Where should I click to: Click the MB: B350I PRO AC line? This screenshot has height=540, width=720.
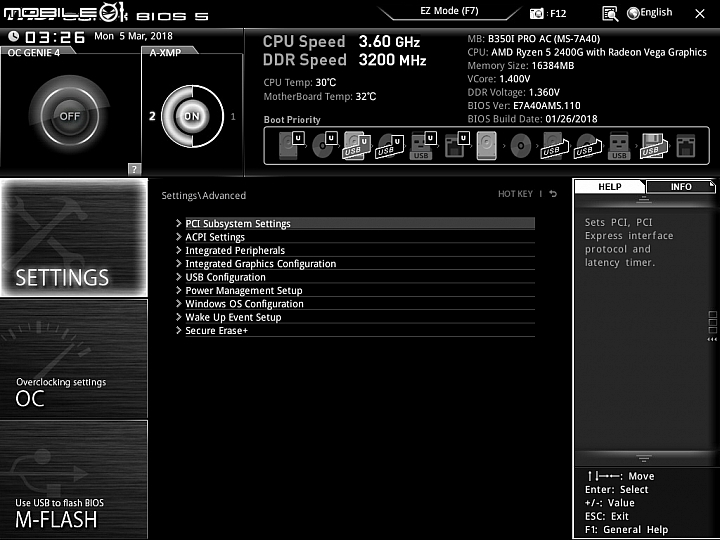click(534, 39)
